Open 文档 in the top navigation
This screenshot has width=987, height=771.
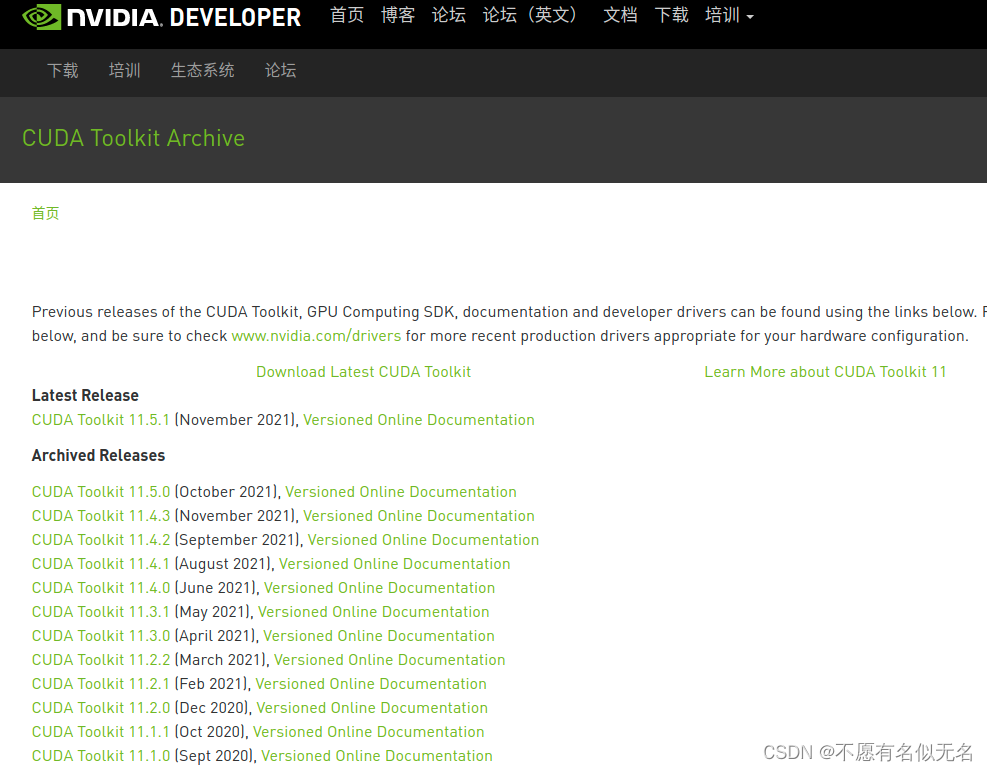click(x=620, y=15)
